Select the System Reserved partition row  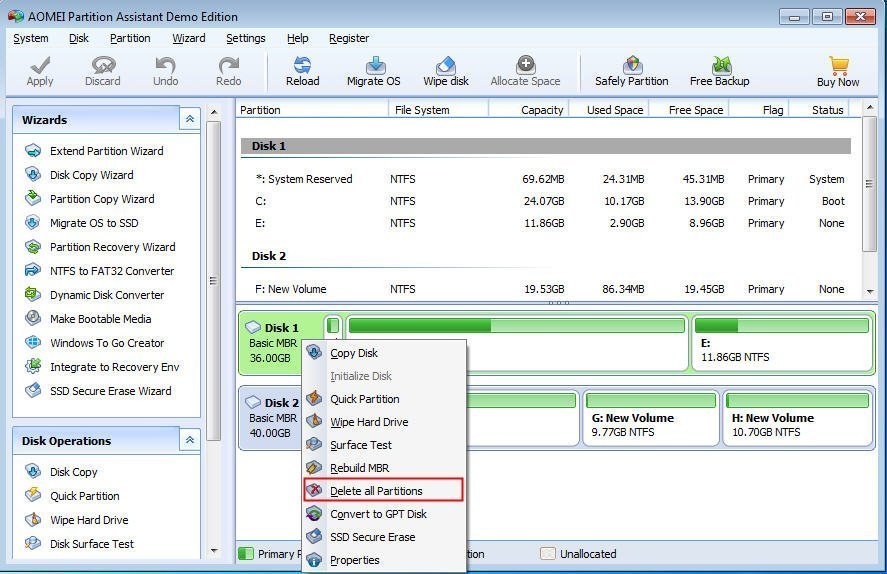coord(546,179)
